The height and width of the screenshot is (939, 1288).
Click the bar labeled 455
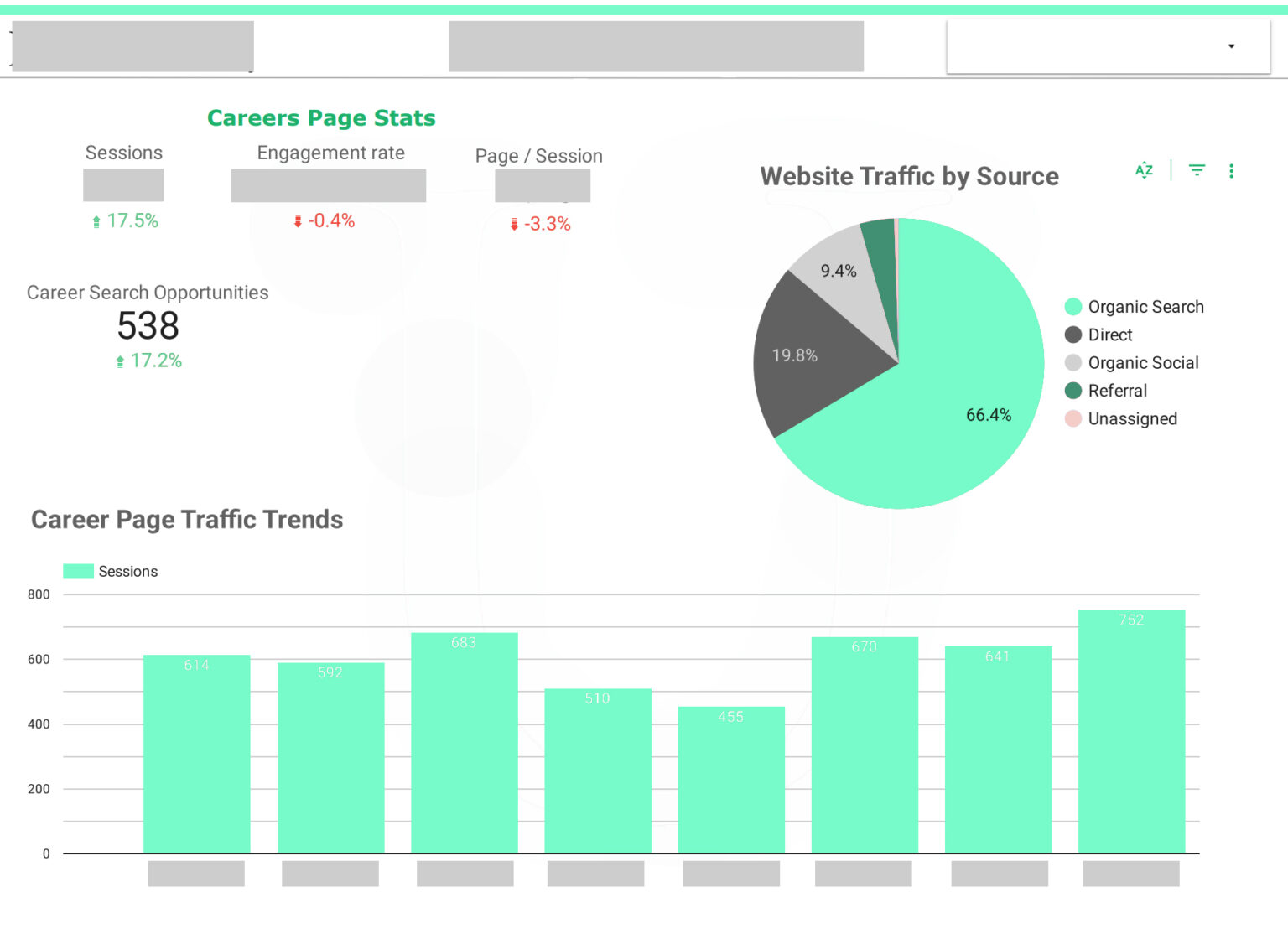point(731,780)
